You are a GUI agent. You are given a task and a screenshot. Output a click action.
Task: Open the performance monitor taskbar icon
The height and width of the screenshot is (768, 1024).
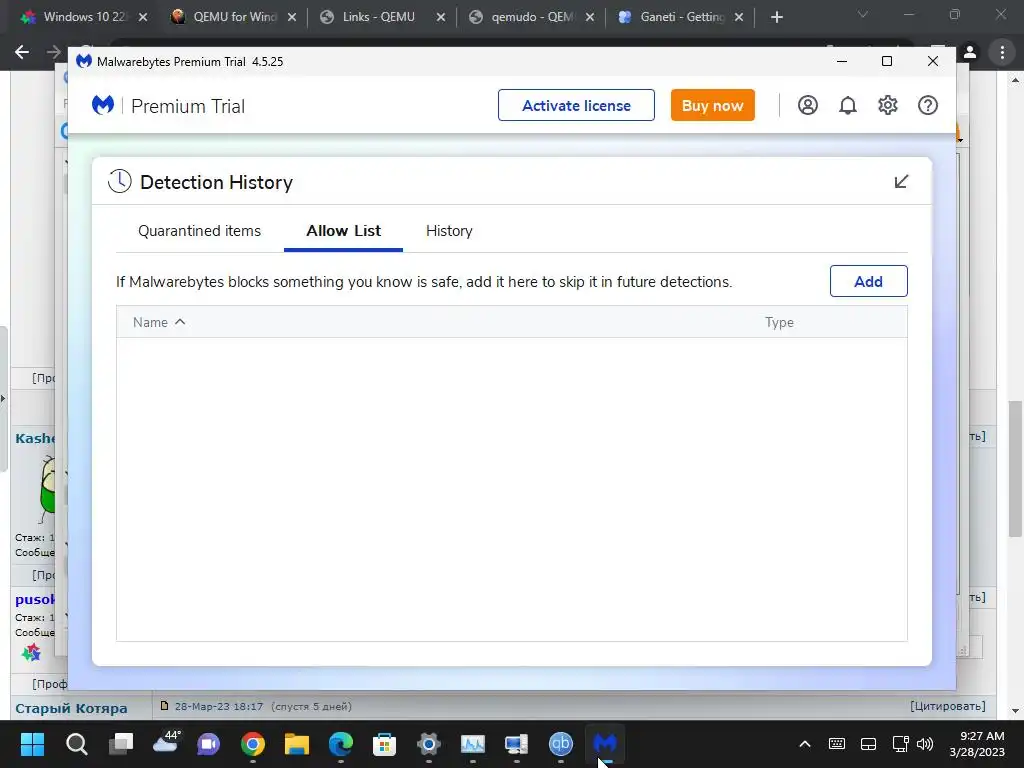(x=473, y=744)
